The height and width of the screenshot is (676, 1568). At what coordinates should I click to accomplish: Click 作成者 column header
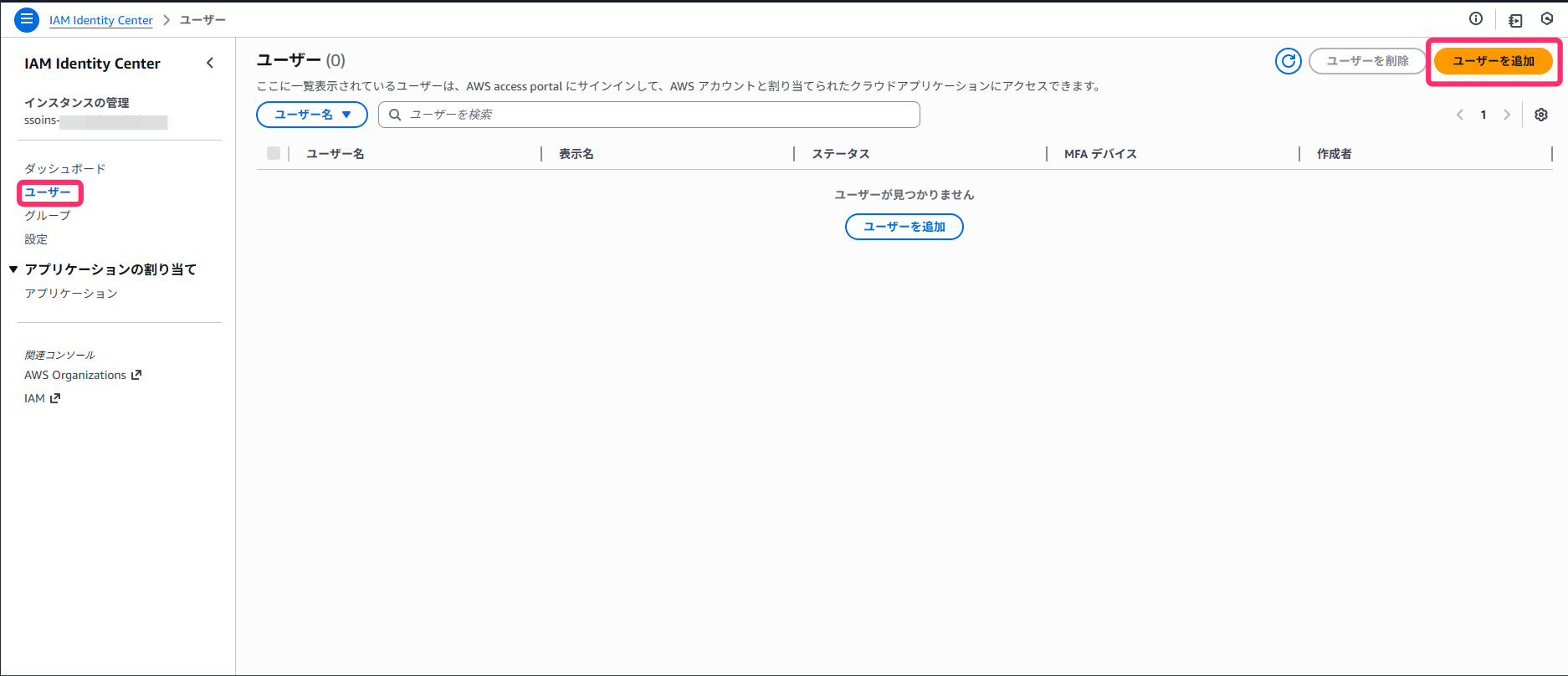point(1335,154)
